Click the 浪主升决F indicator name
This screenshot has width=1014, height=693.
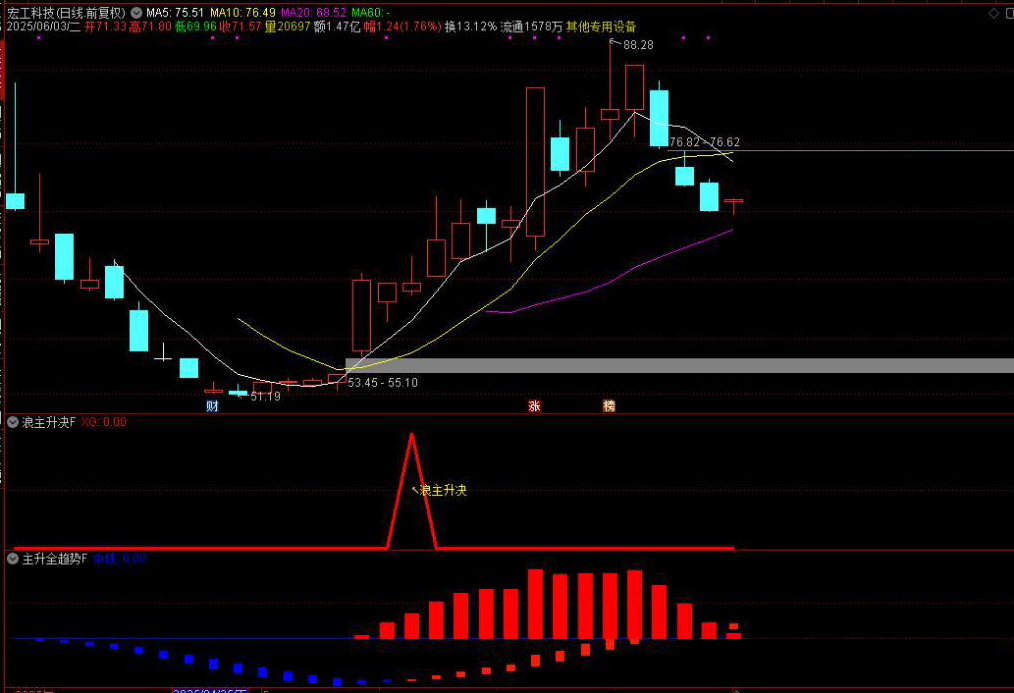point(48,422)
